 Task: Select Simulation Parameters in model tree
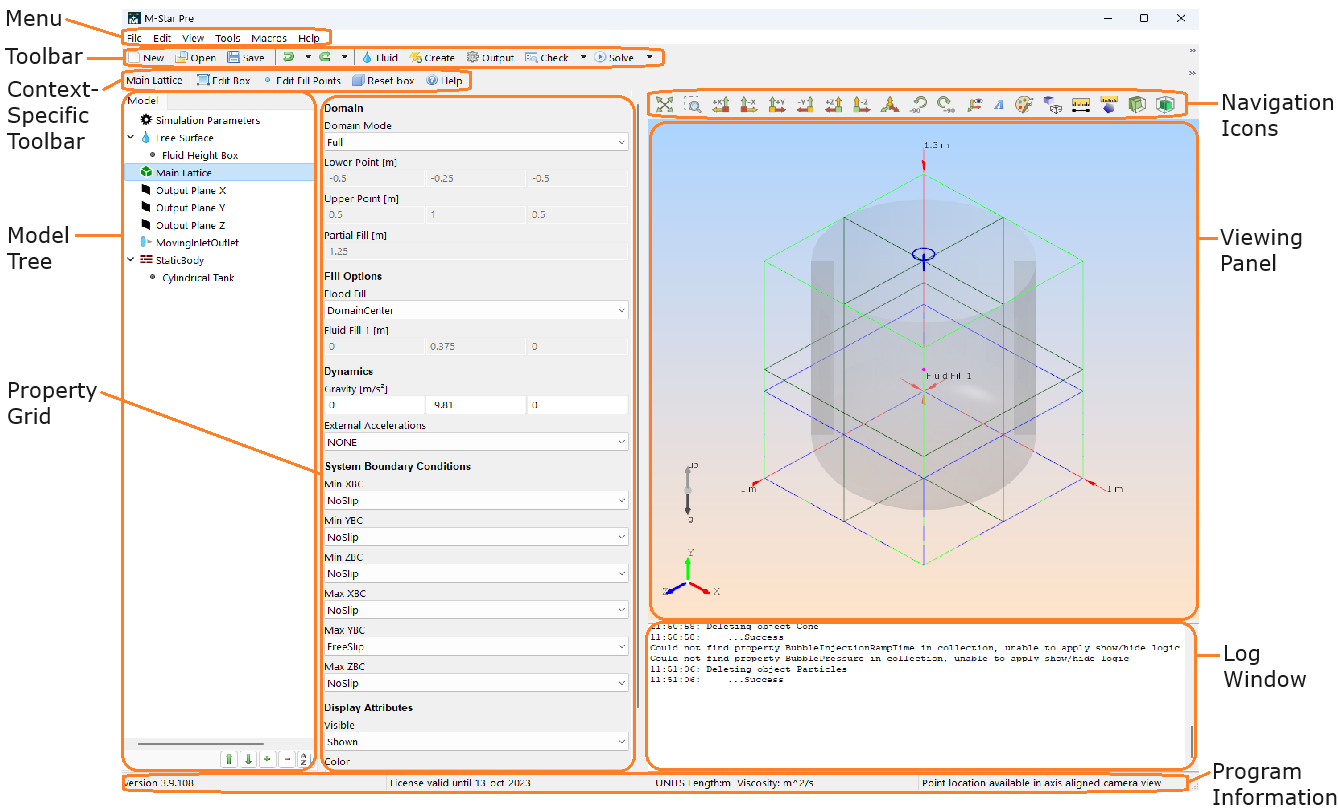pos(200,120)
